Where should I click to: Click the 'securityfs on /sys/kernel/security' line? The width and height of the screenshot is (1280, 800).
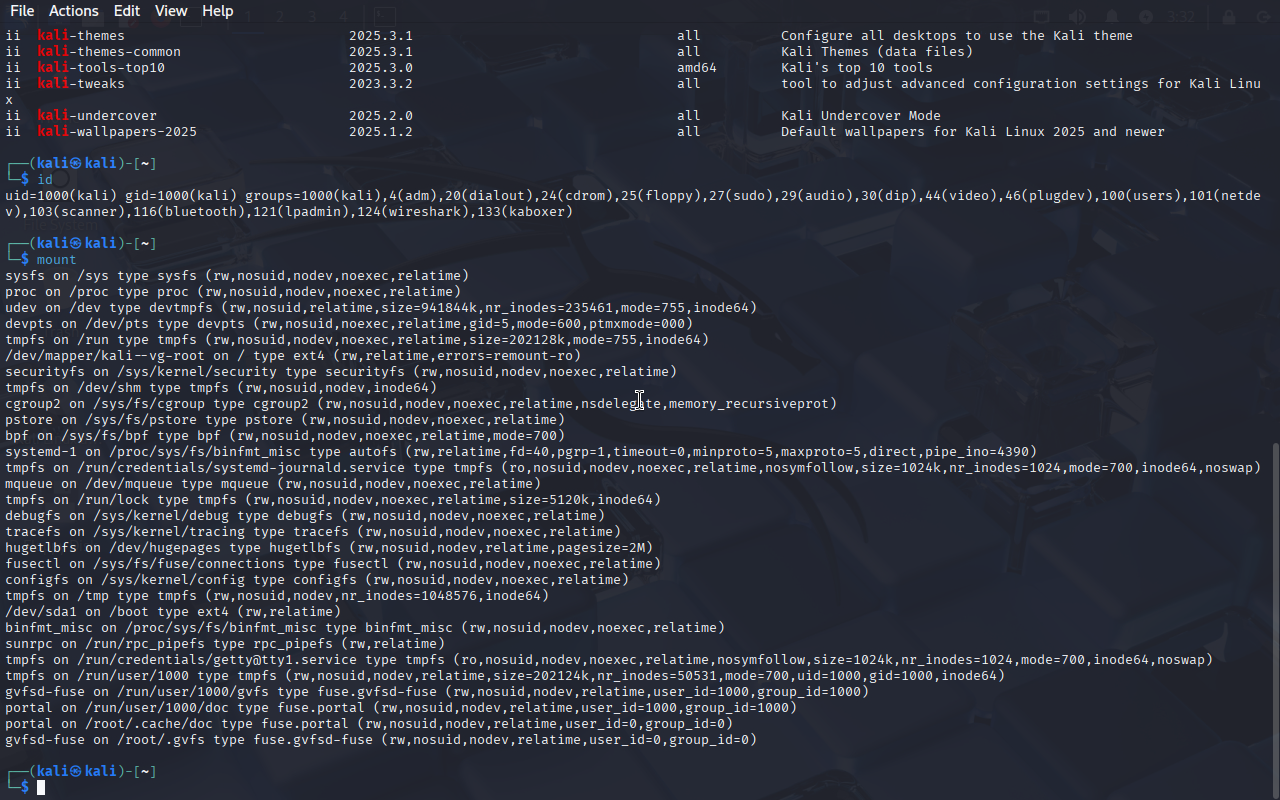[341, 372]
